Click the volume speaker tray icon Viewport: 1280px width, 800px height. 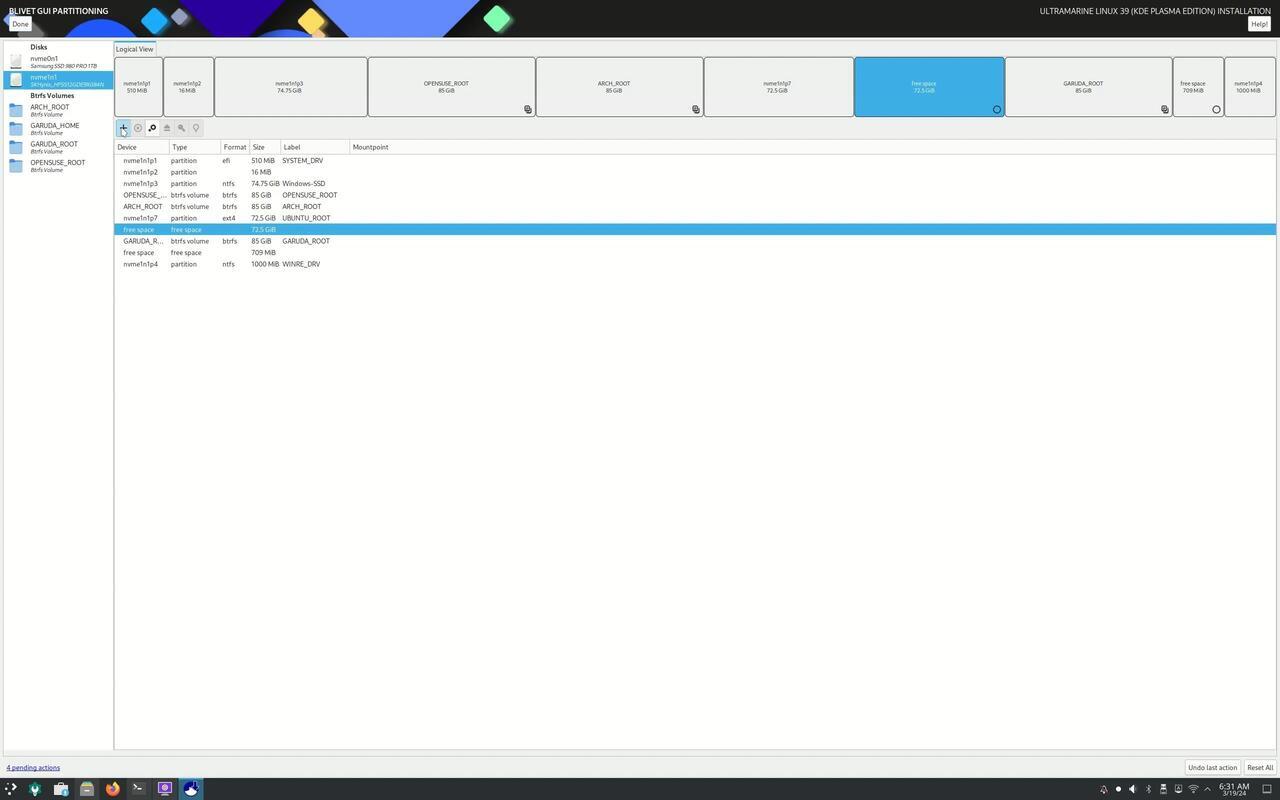pos(1133,789)
